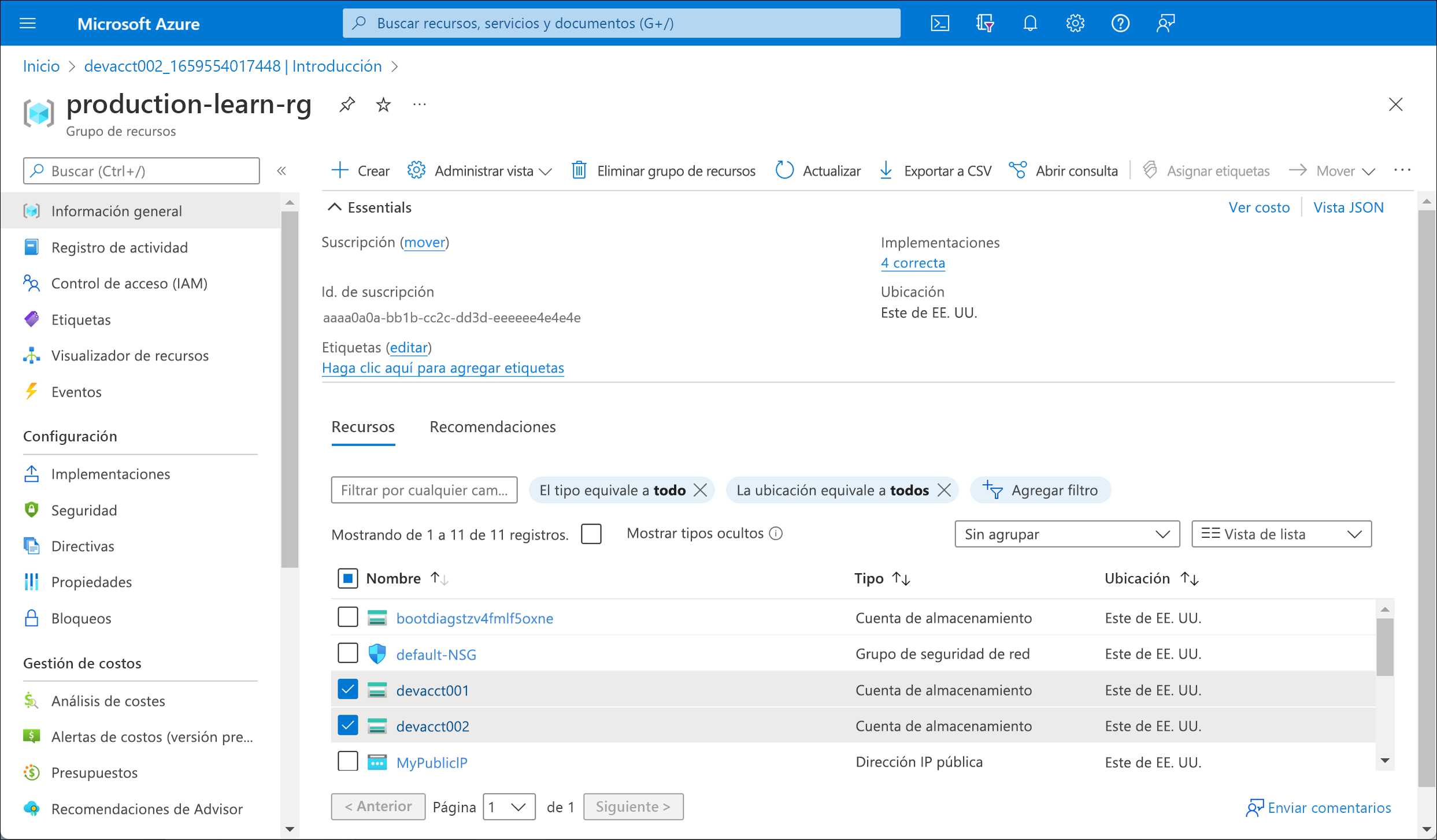Mark production-learn-rg as favorite star
Image resolution: width=1437 pixels, height=840 pixels.
(x=383, y=105)
